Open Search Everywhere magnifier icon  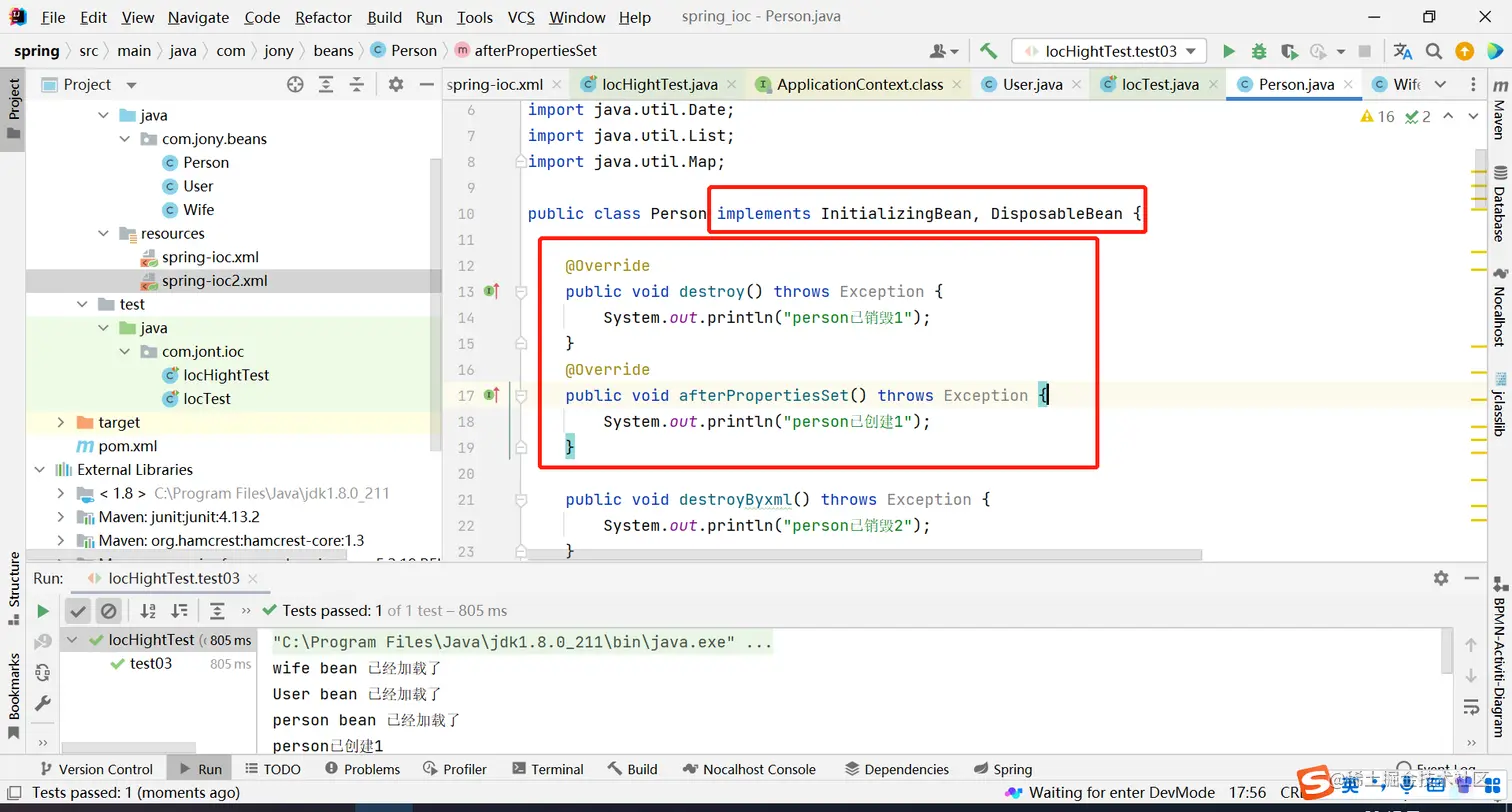tap(1433, 51)
